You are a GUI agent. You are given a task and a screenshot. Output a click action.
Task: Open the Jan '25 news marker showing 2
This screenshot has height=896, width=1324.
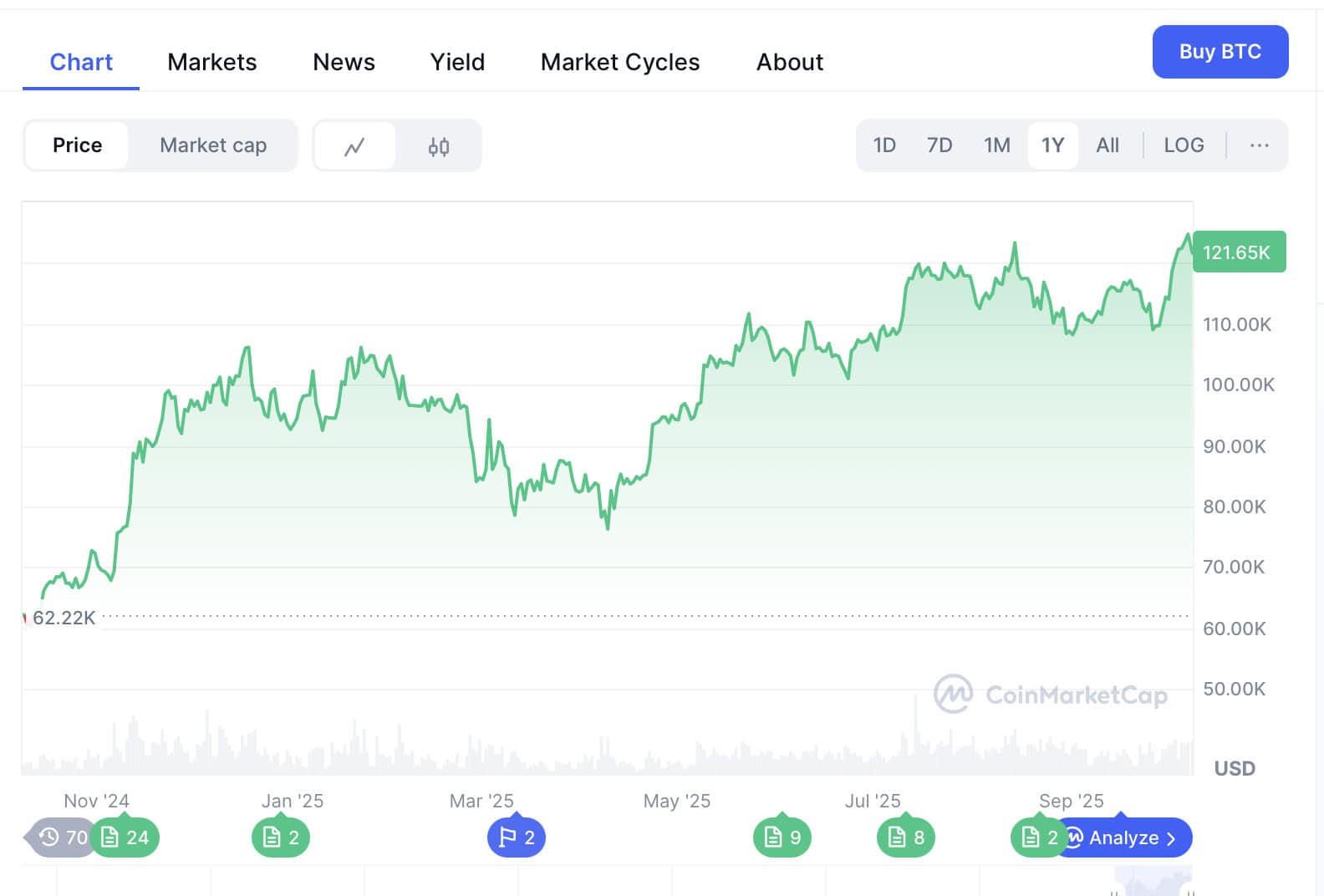click(x=281, y=837)
